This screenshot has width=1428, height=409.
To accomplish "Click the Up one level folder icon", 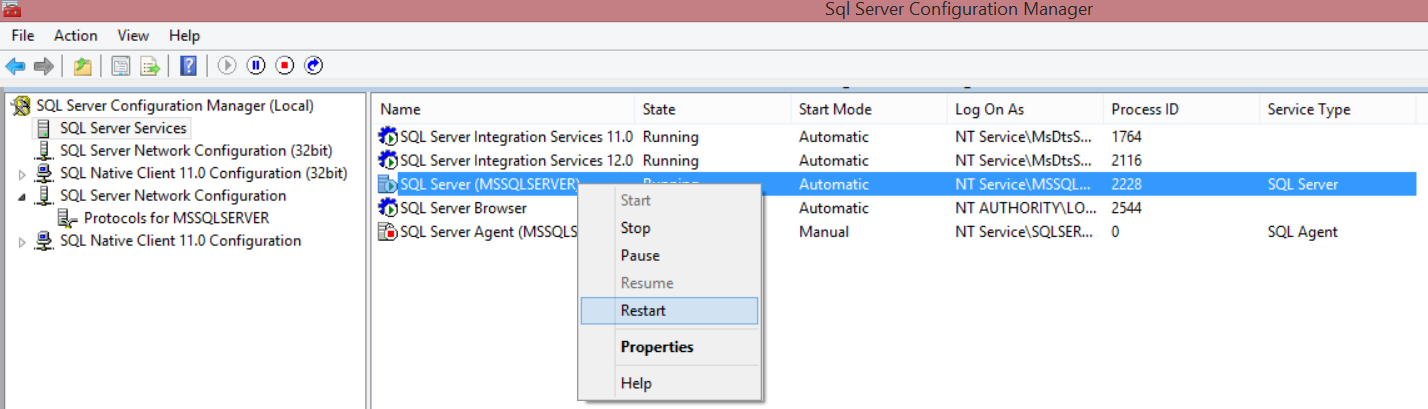I will [x=82, y=66].
